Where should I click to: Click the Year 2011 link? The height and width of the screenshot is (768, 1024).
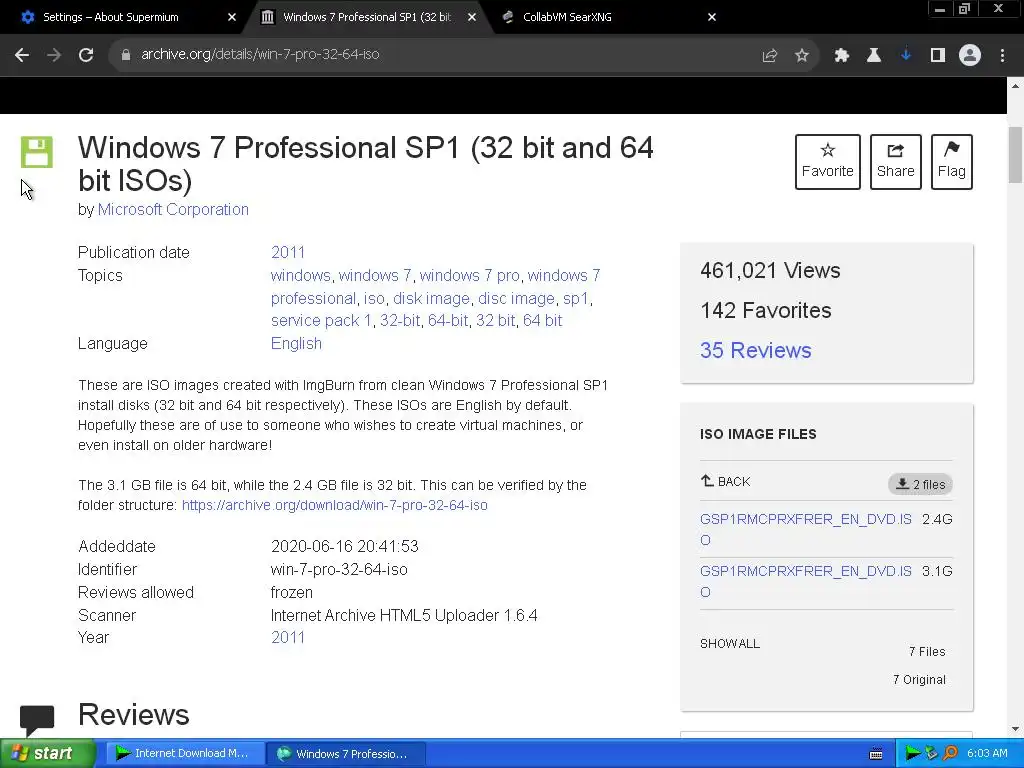pos(288,637)
